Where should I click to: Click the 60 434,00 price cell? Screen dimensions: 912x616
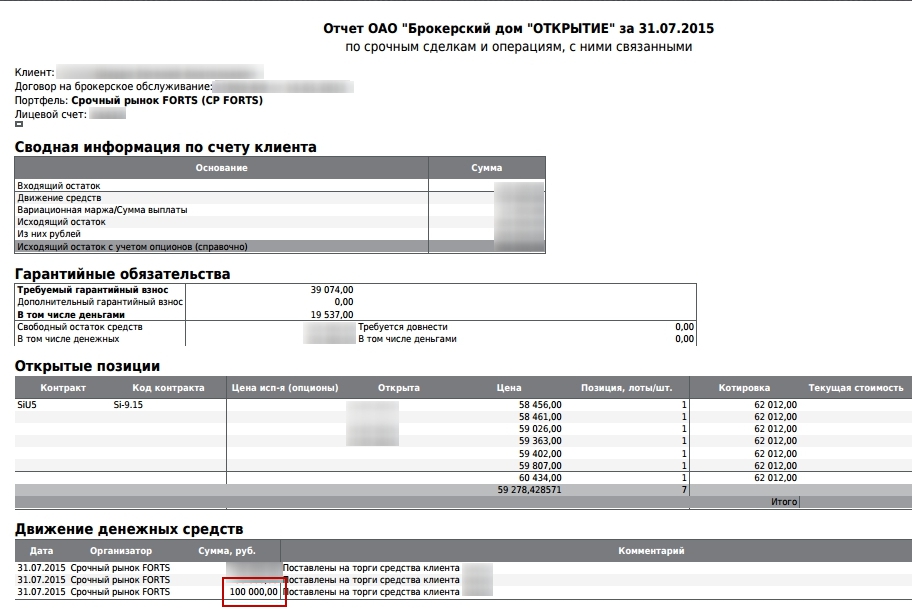pyautogui.click(x=540, y=477)
